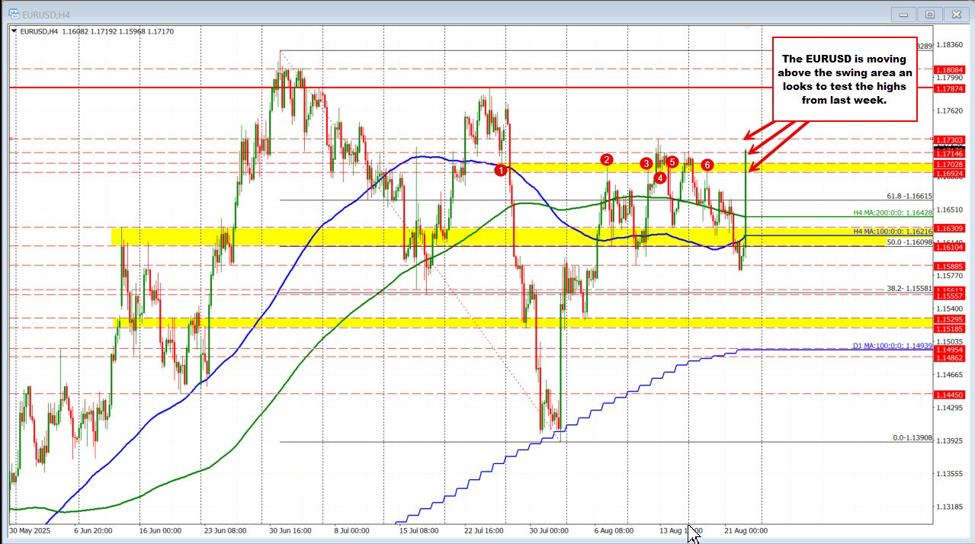
Task: Click the EURUSD,H4 chart window icon
Action: [10, 14]
